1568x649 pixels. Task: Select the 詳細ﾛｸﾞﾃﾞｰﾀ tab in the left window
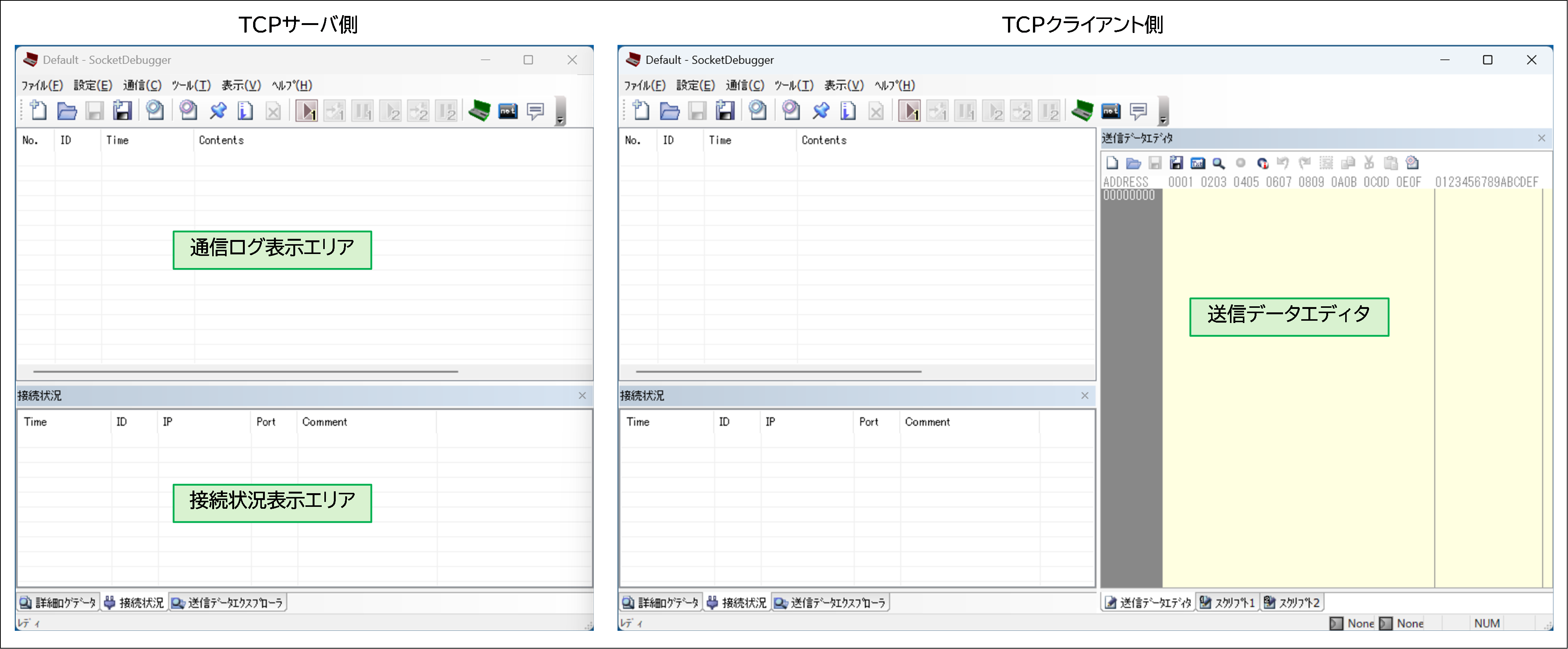click(x=58, y=603)
